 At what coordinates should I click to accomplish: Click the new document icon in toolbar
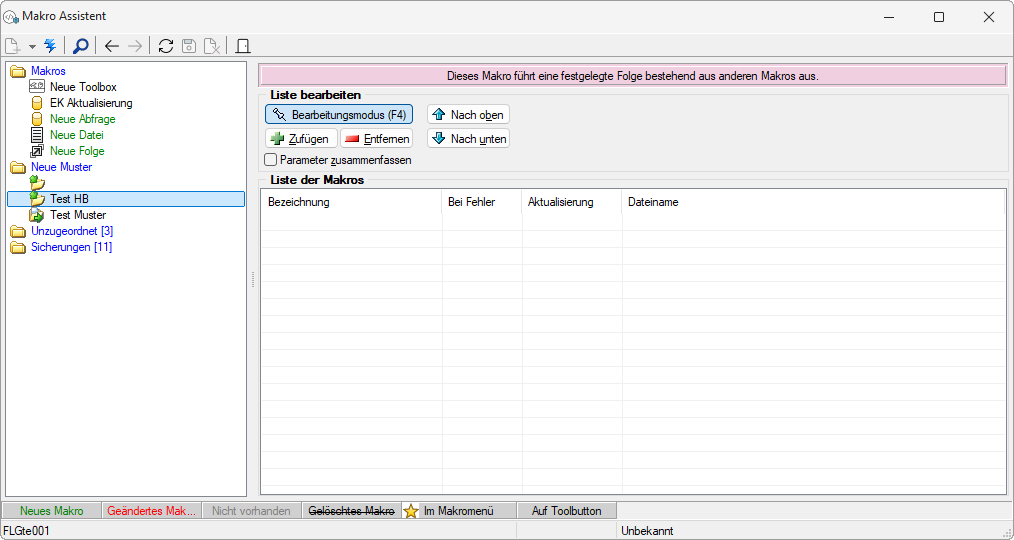[x=13, y=46]
